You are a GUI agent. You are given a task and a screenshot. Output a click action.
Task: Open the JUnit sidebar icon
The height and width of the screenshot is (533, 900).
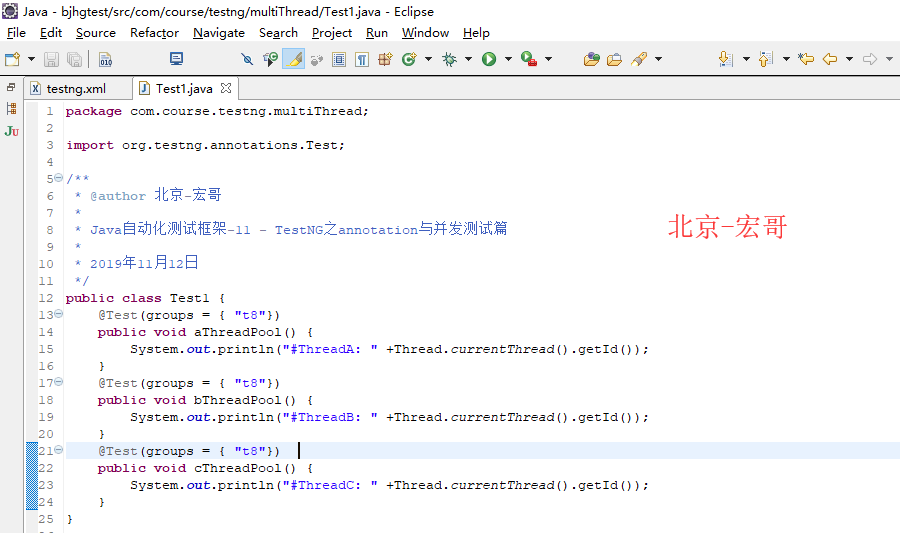click(11, 131)
